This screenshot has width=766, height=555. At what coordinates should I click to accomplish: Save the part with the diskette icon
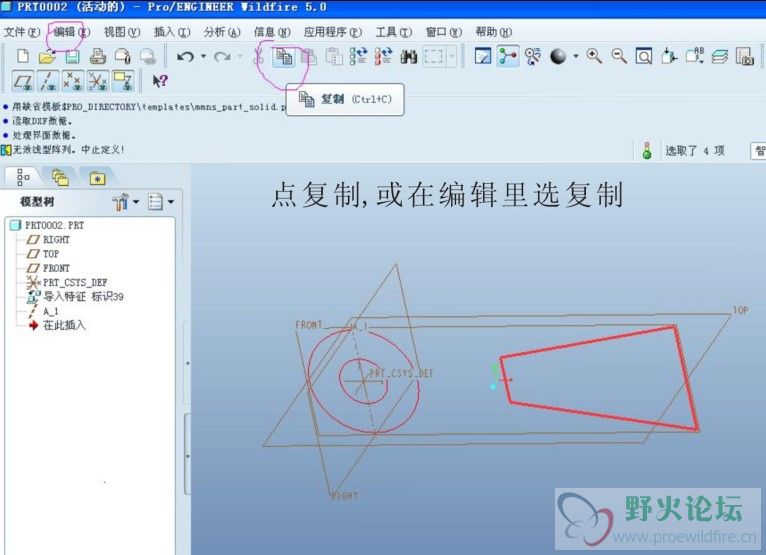(72, 57)
